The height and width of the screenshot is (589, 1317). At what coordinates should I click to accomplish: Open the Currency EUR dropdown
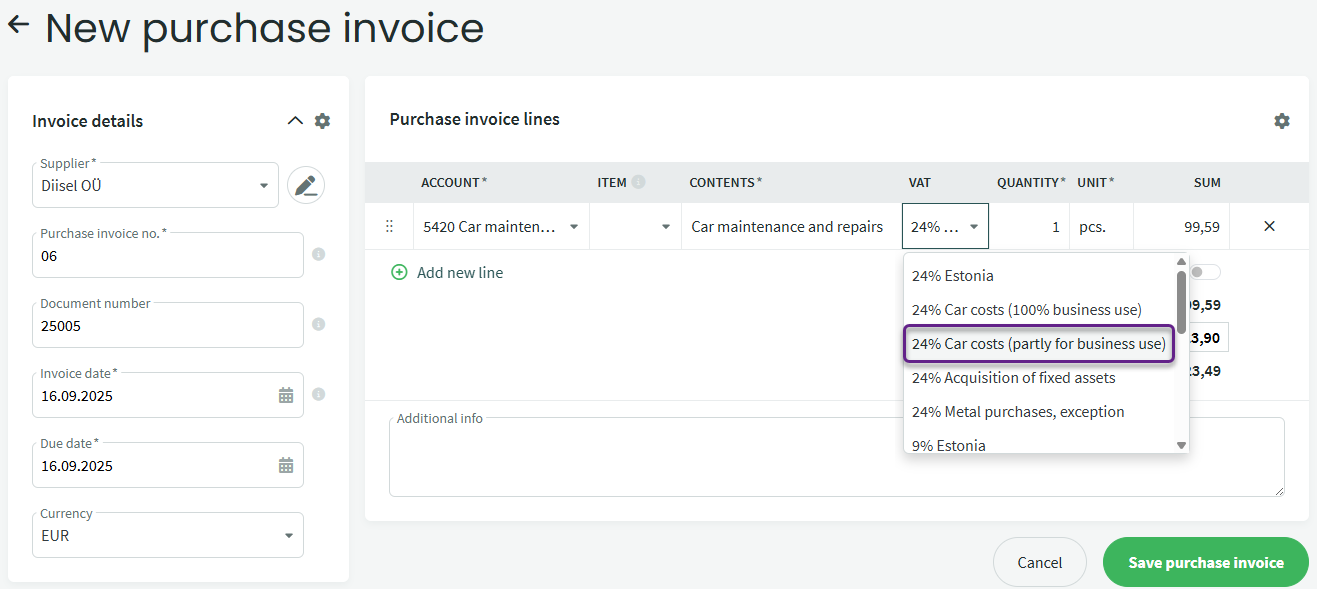pyautogui.click(x=288, y=536)
